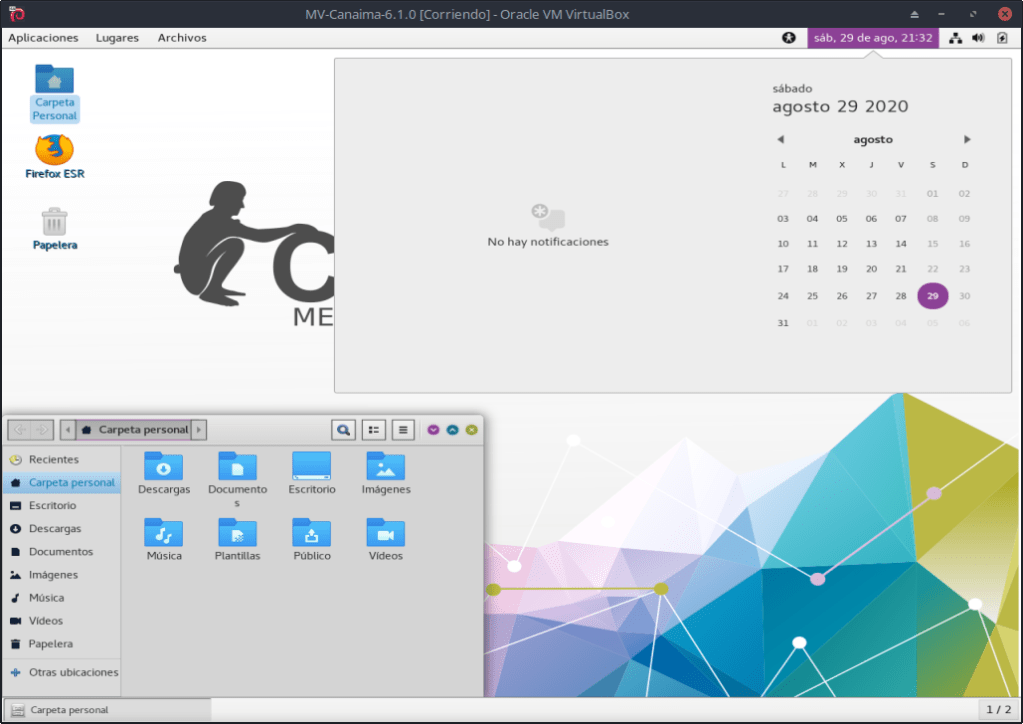This screenshot has width=1023, height=724.
Task: Open the file manager hamburger menu
Action: point(402,430)
